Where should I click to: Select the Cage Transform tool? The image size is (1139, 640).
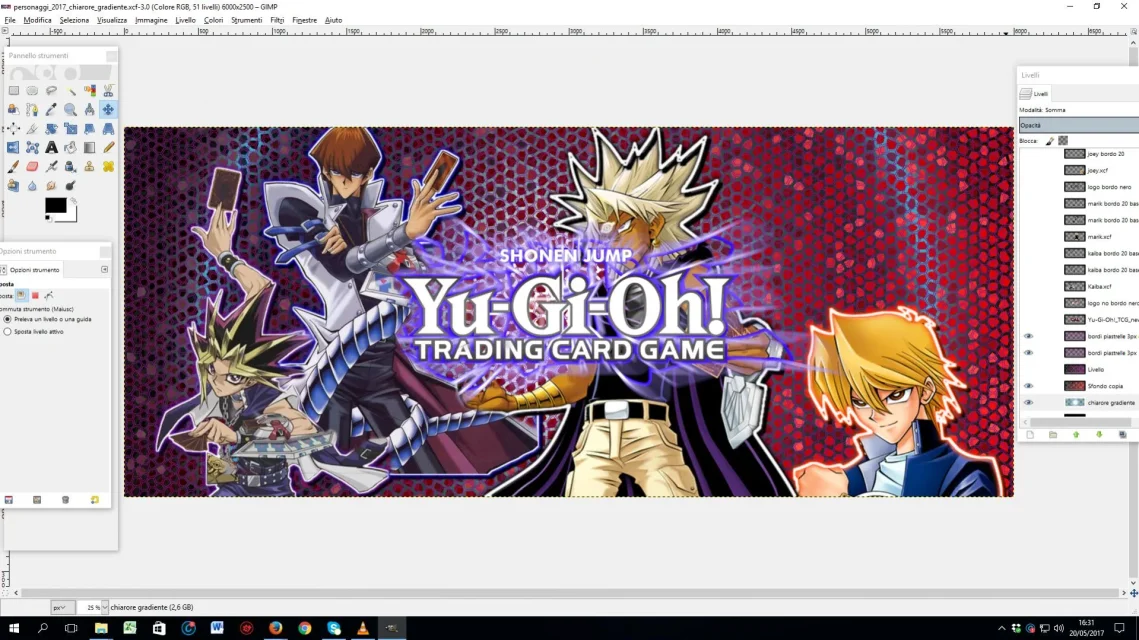pyautogui.click(x=33, y=147)
